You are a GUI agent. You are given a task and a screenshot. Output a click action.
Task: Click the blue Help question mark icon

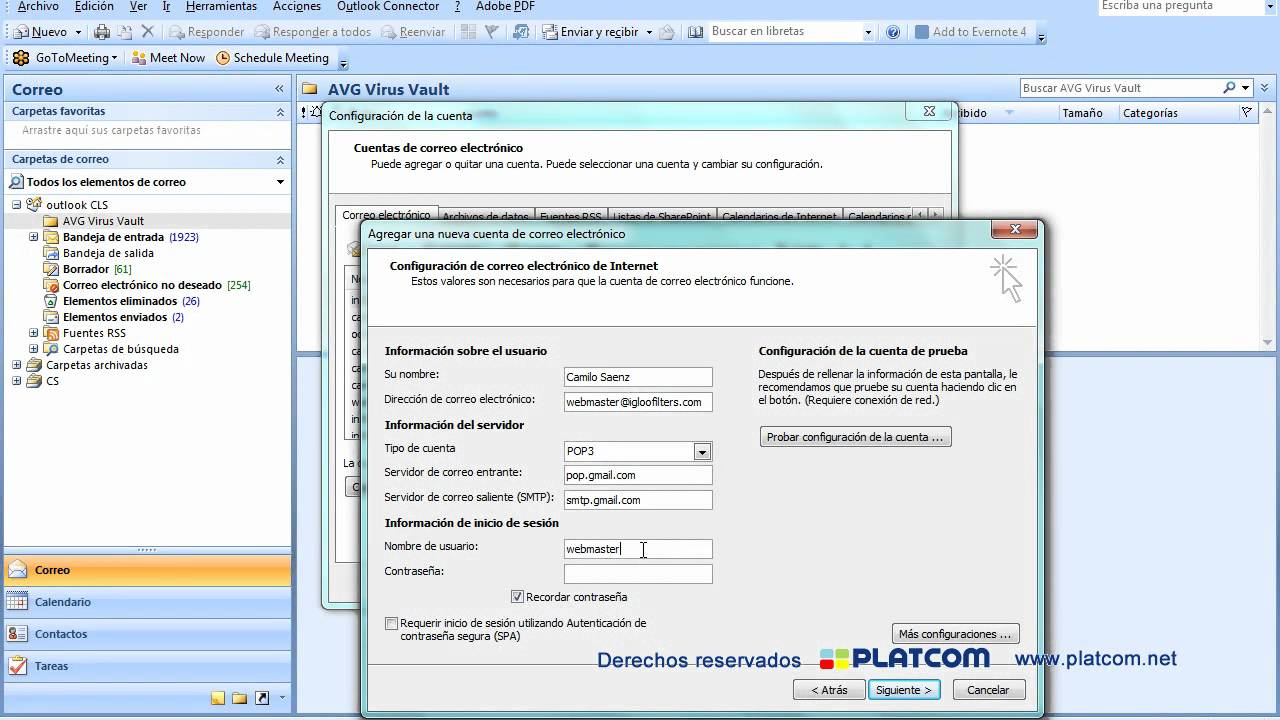click(893, 32)
